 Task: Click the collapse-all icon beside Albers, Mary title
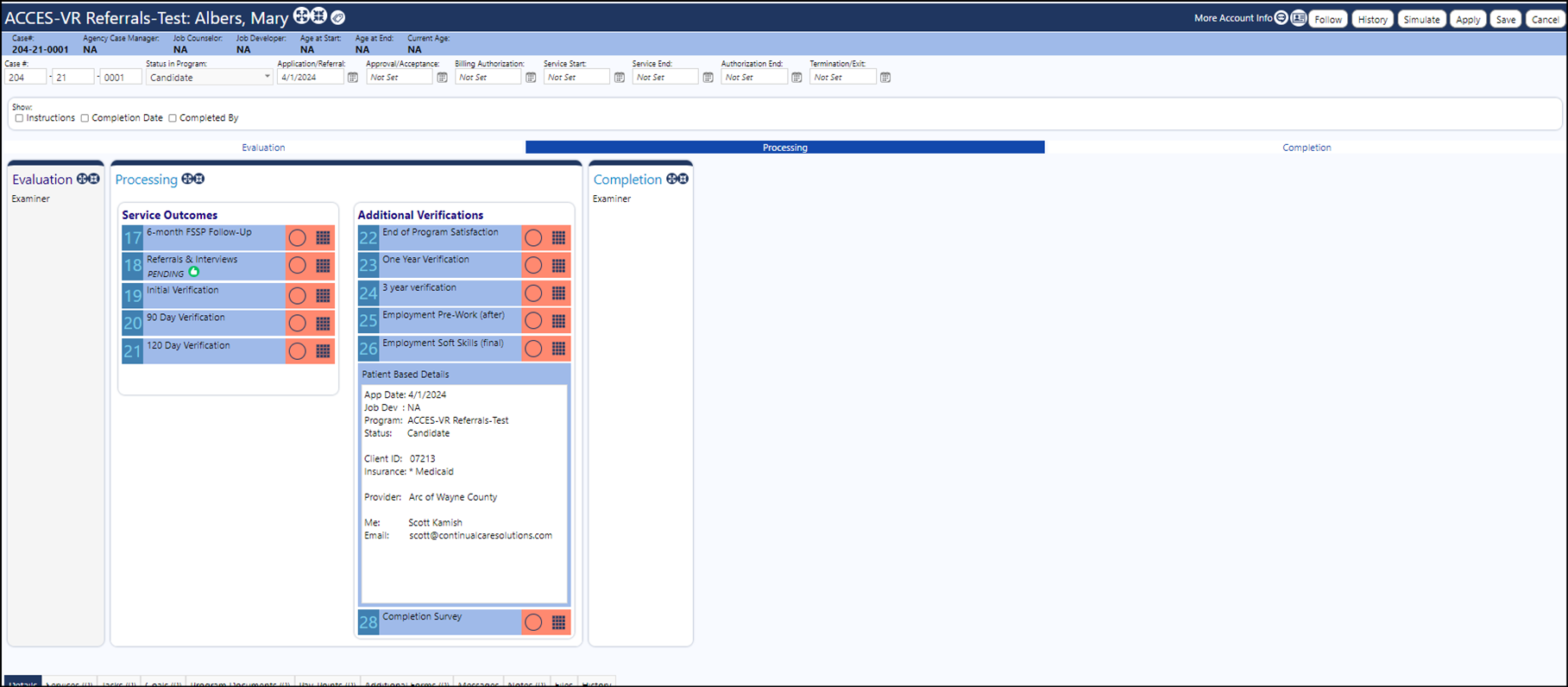318,16
